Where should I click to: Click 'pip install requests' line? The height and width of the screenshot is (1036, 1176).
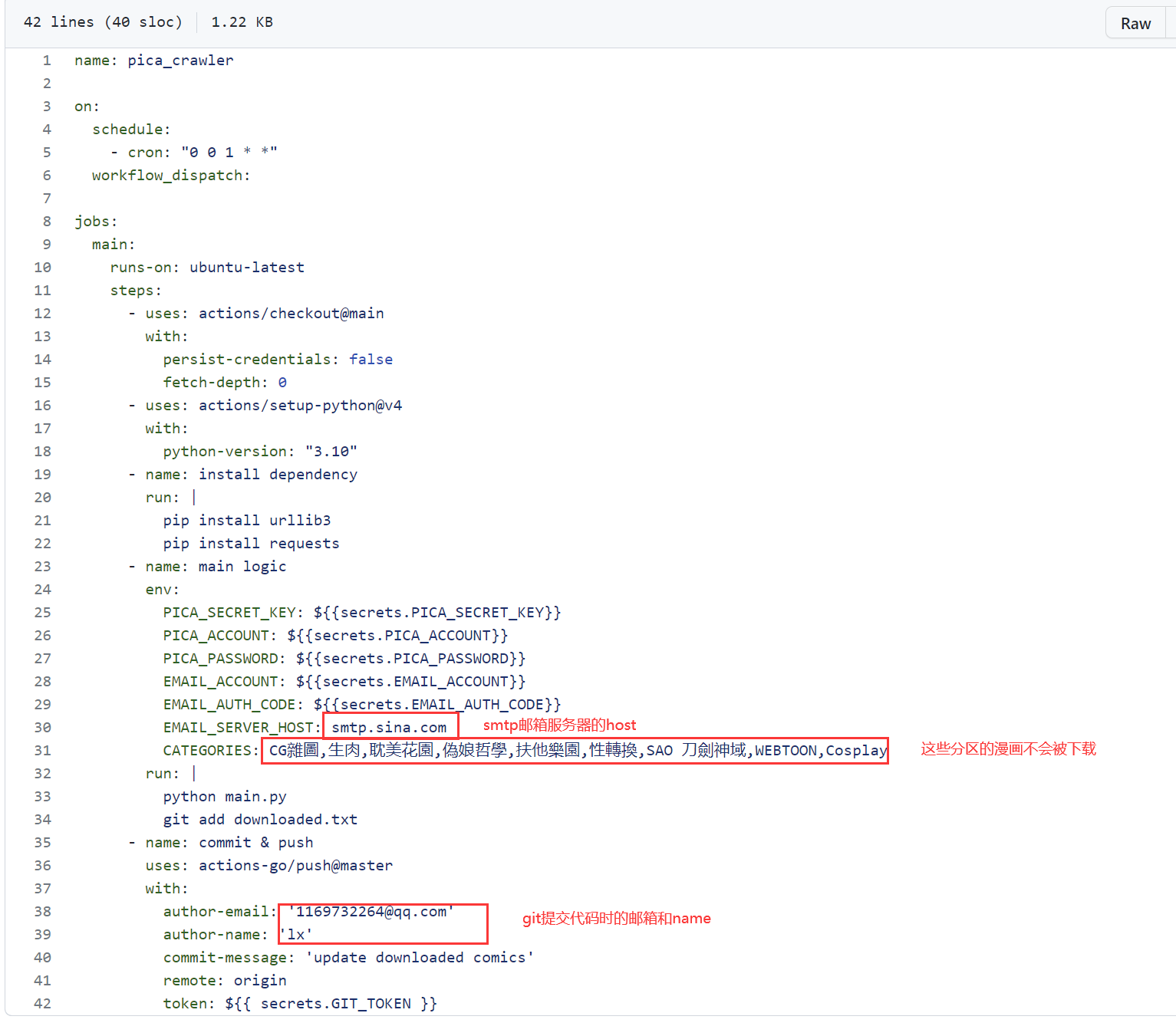pos(251,544)
